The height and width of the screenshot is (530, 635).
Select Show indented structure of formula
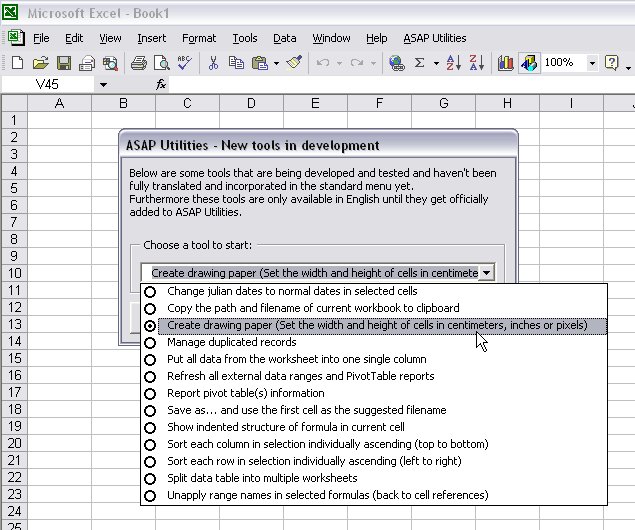click(x=374, y=427)
